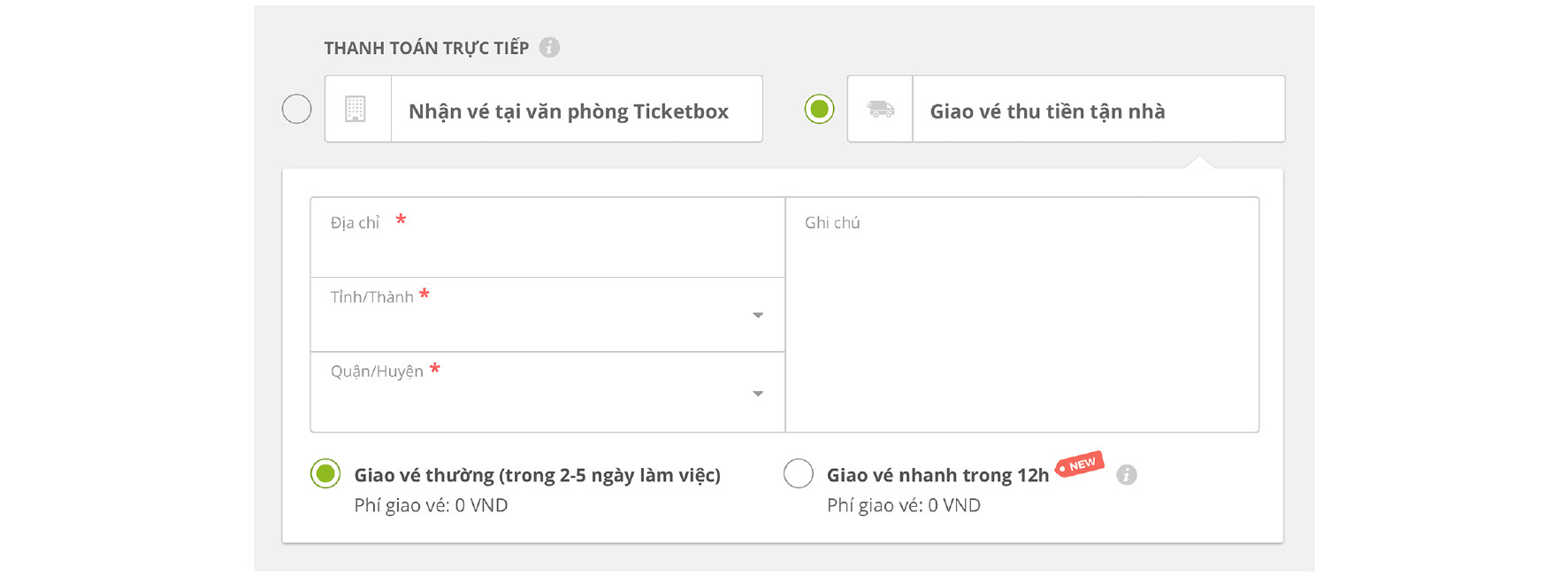Click Giao vé thường (trong 2-5 ngày) label
The image size is (1568, 575).
[537, 475]
